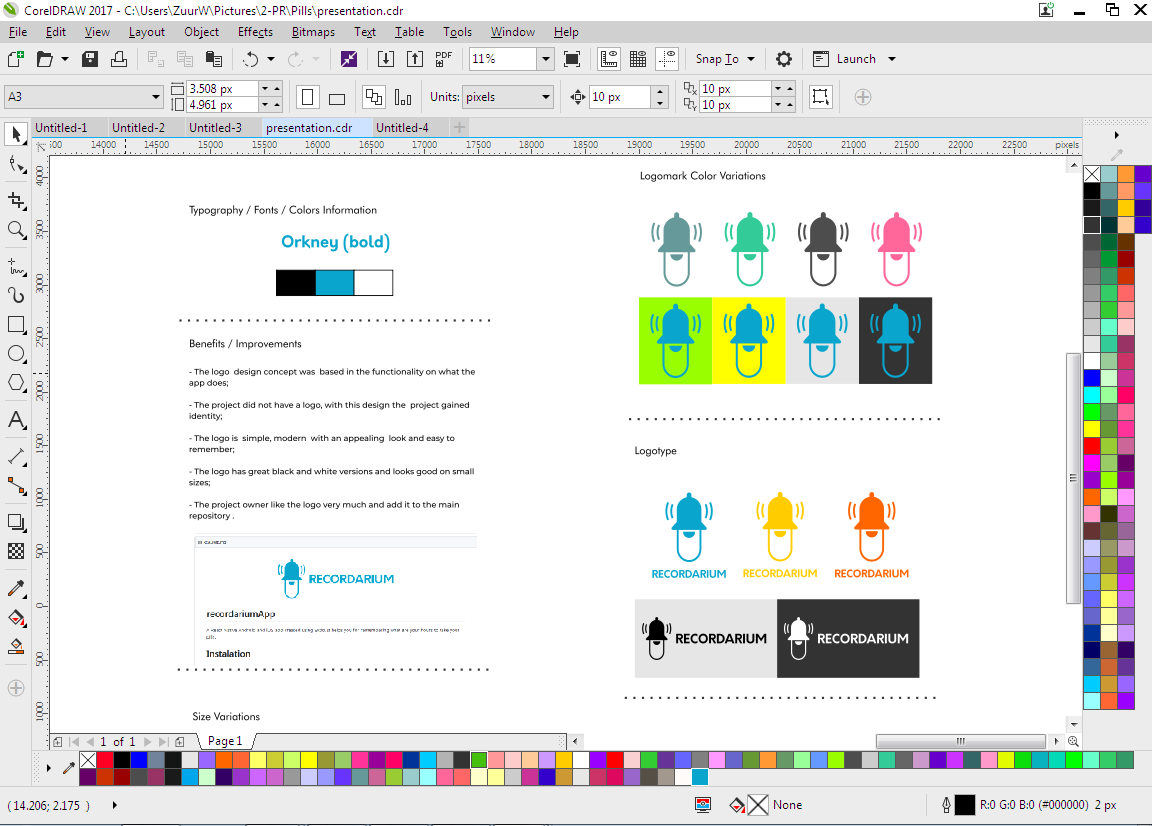Click the Full-screen preview icon
The image size is (1152, 826).
[572, 59]
